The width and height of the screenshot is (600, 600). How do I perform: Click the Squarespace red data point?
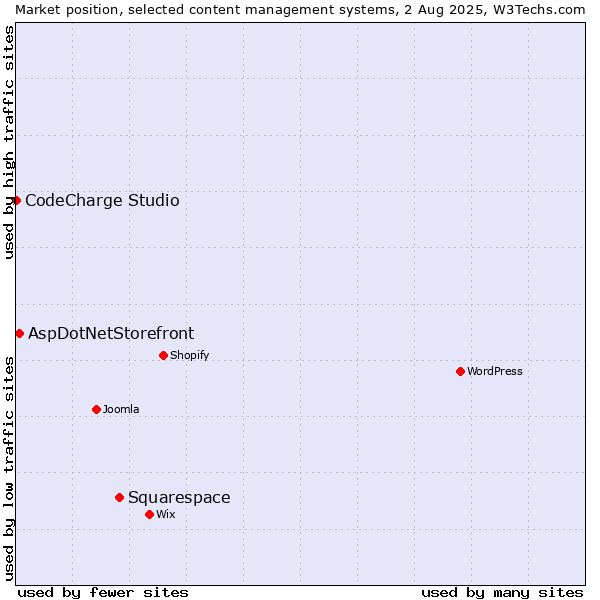click(119, 497)
